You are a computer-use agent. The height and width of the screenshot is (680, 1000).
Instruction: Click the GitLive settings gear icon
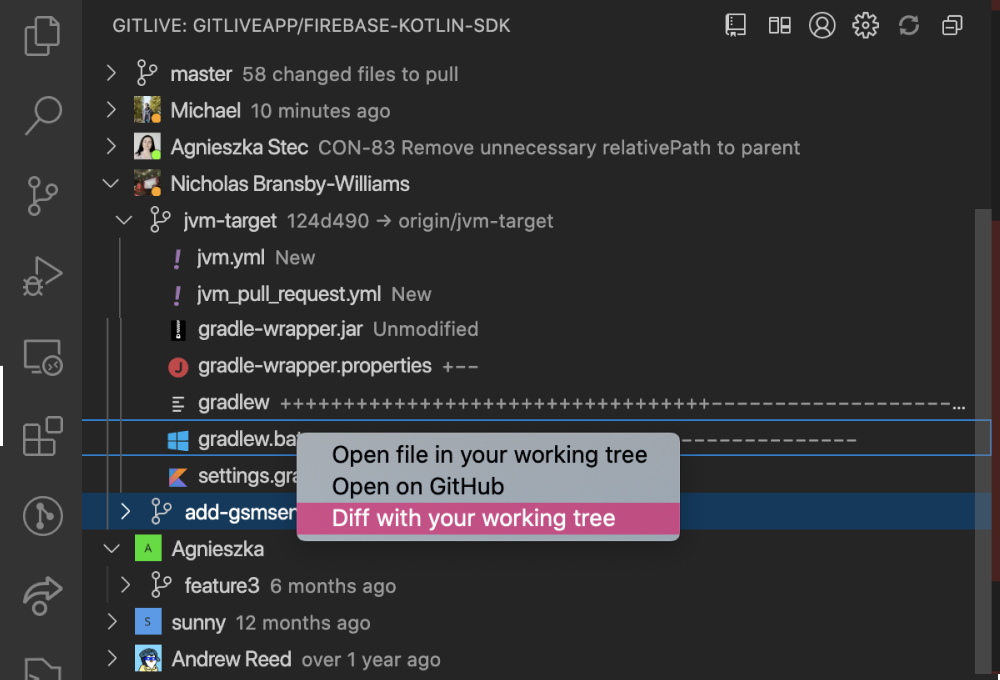click(865, 25)
